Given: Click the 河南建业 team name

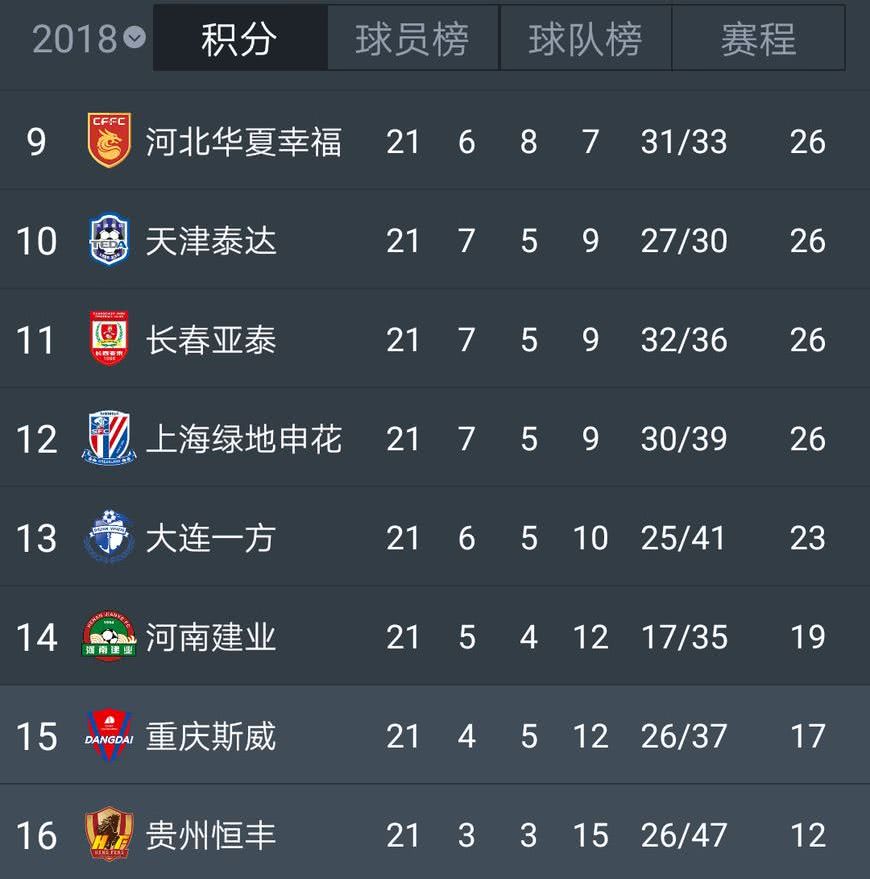Looking at the screenshot, I should 210,637.
